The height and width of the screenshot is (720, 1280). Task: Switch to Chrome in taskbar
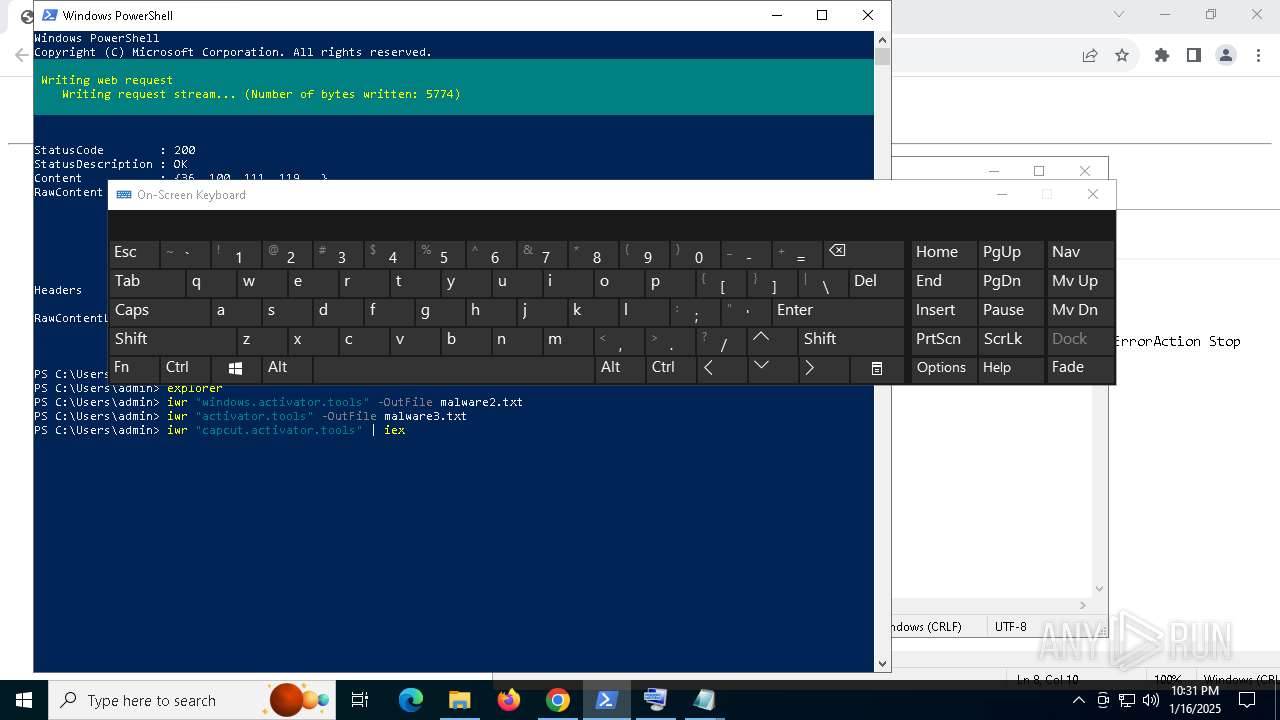(x=558, y=700)
